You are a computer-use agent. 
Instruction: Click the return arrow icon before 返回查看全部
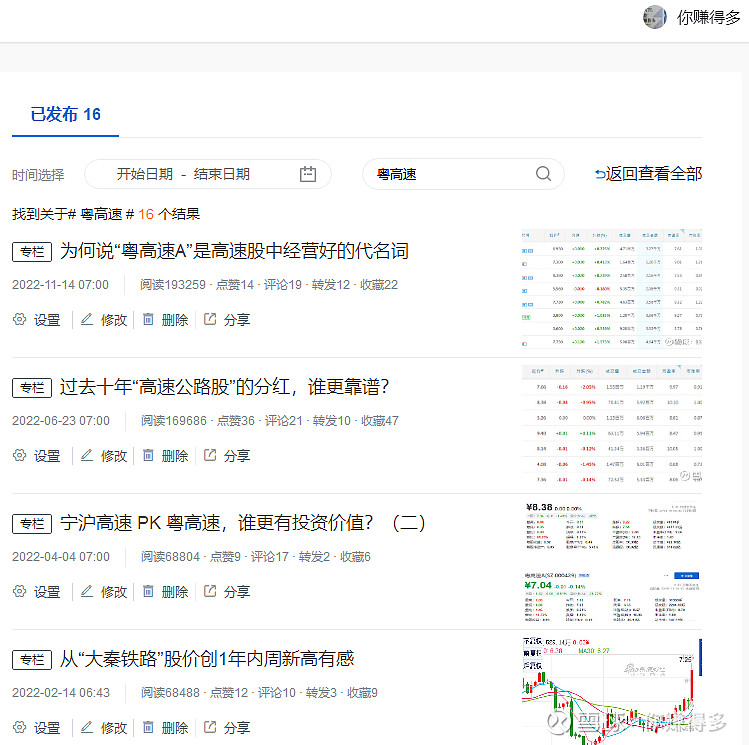[599, 174]
